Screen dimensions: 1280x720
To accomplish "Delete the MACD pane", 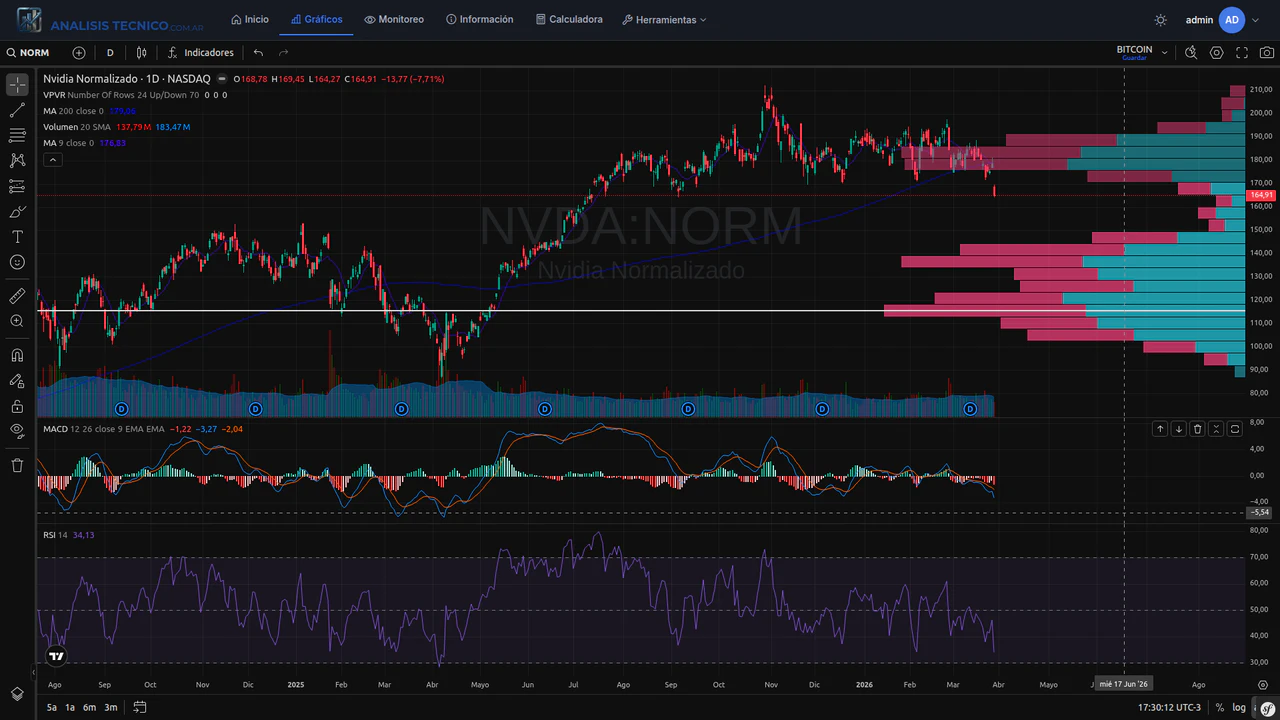I will pyautogui.click(x=1197, y=429).
